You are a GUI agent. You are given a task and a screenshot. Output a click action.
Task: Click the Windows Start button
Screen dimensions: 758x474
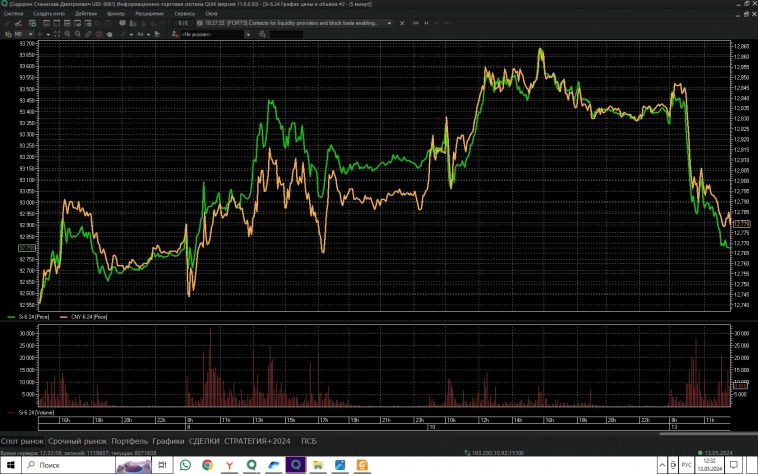pyautogui.click(x=9, y=465)
